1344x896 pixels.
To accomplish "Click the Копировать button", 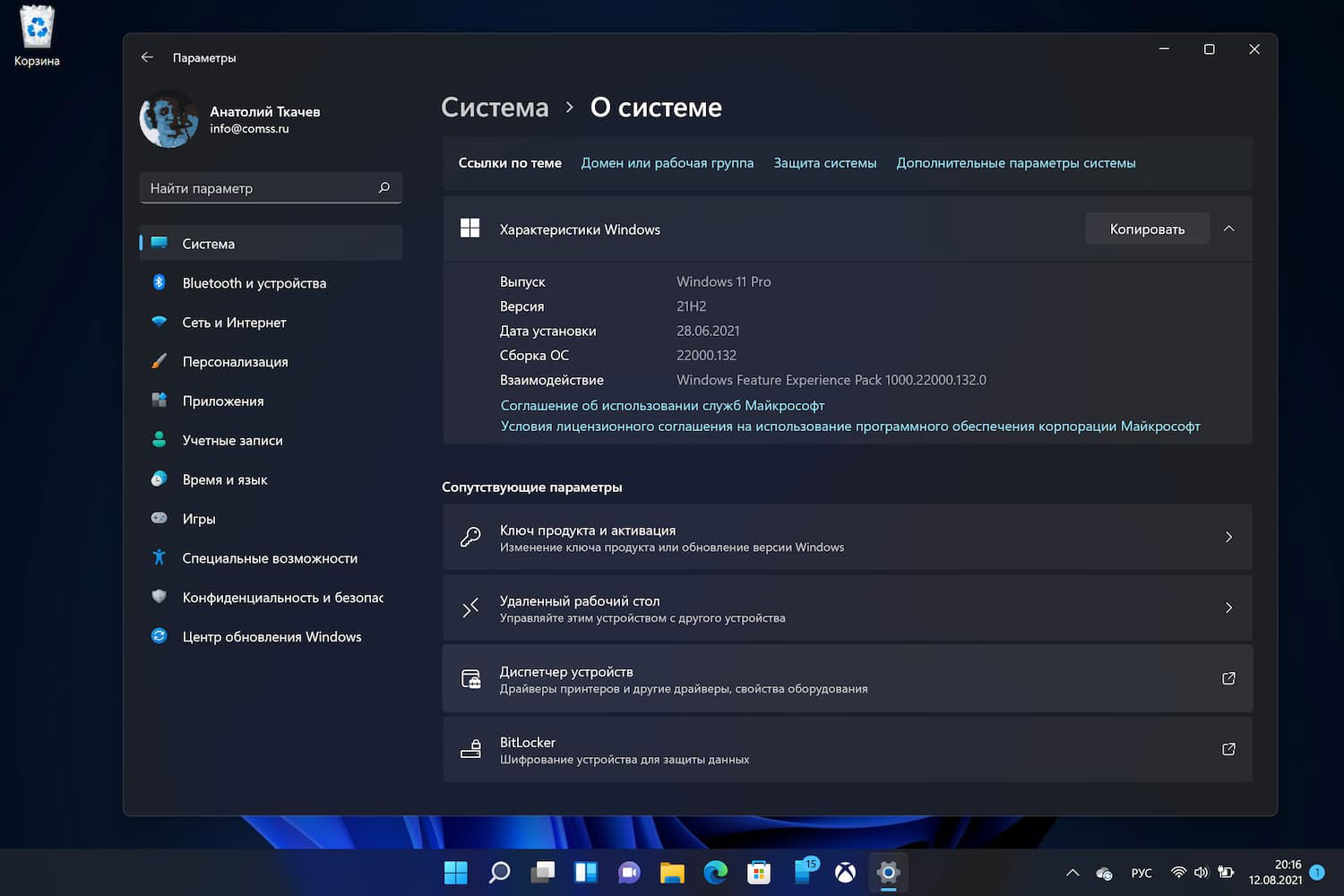I will click(1147, 228).
